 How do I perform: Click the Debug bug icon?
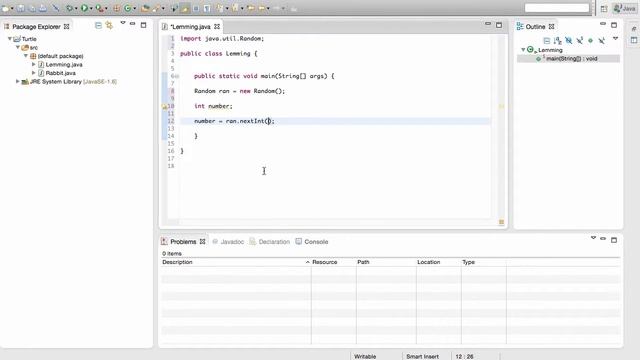click(69, 8)
